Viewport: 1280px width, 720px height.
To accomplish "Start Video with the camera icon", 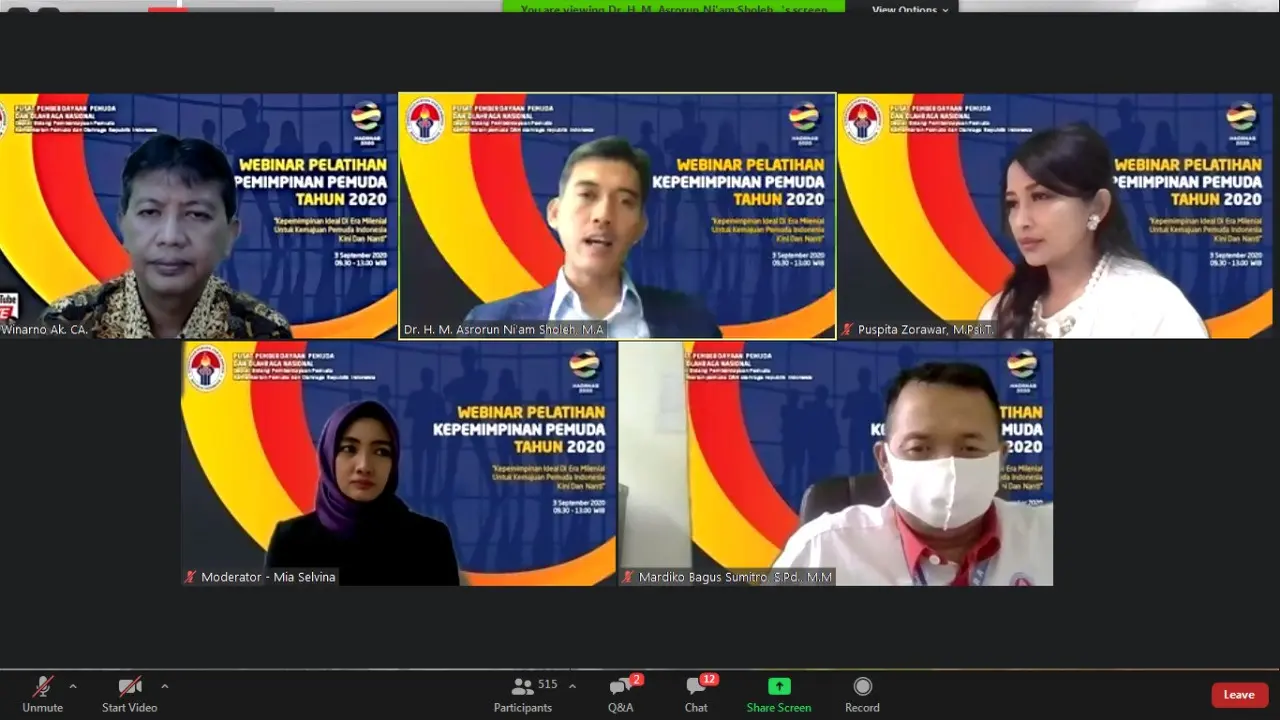I will point(129,694).
